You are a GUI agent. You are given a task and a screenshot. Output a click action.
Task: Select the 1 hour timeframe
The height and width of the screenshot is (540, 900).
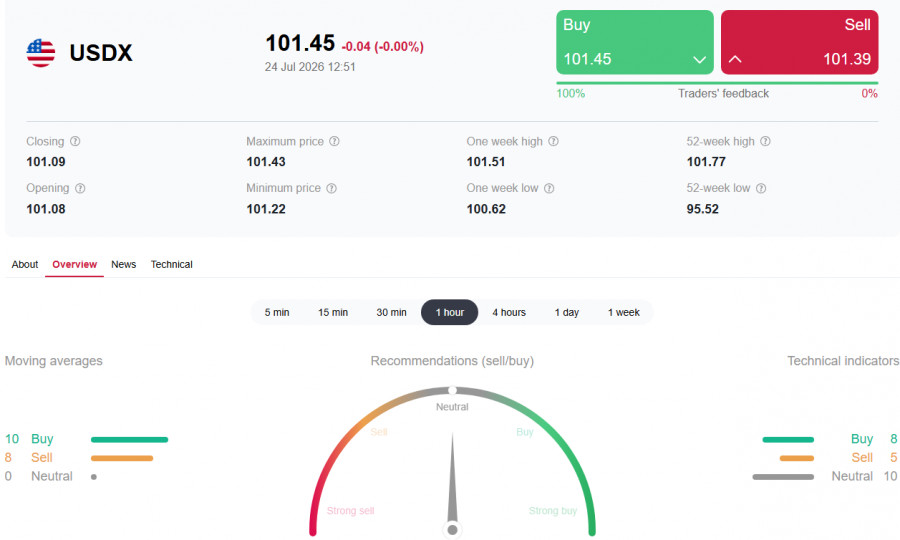tap(449, 312)
